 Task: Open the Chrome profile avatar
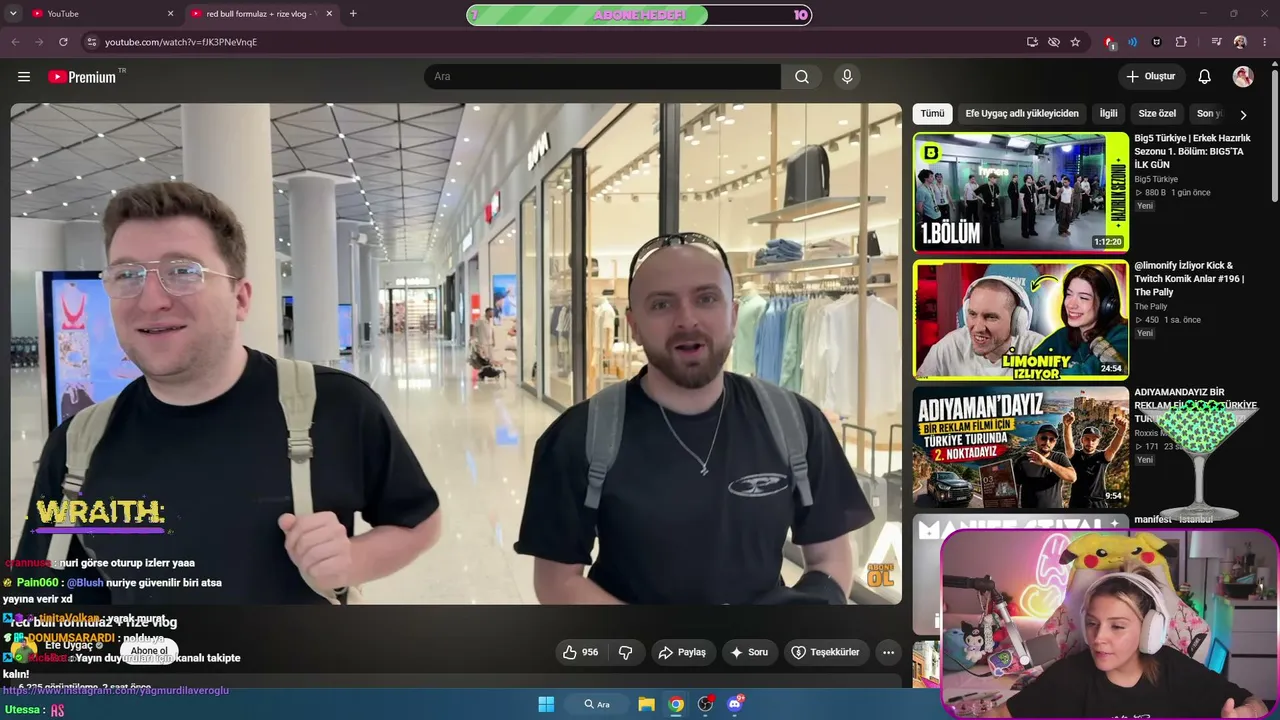(x=1240, y=42)
